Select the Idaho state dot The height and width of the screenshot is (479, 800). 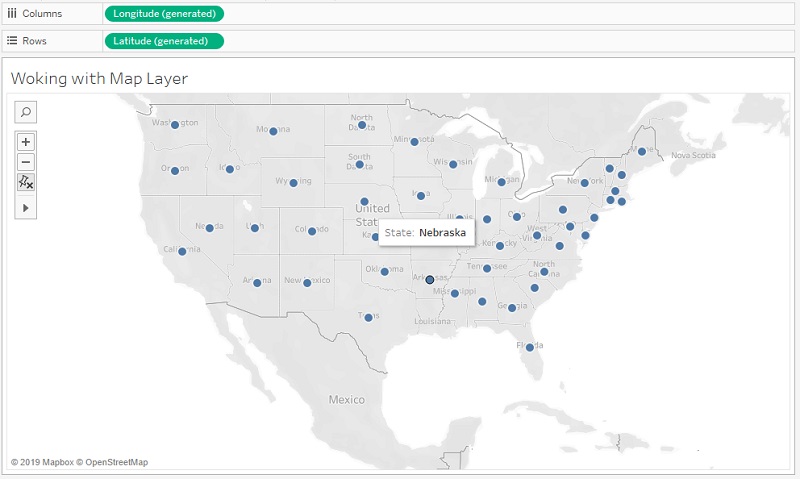point(230,169)
